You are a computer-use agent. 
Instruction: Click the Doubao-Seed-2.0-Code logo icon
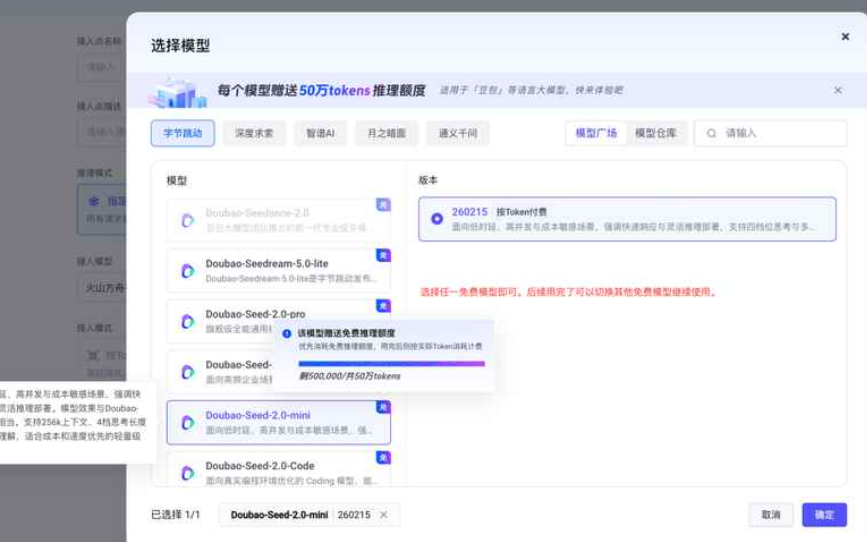tap(187, 473)
